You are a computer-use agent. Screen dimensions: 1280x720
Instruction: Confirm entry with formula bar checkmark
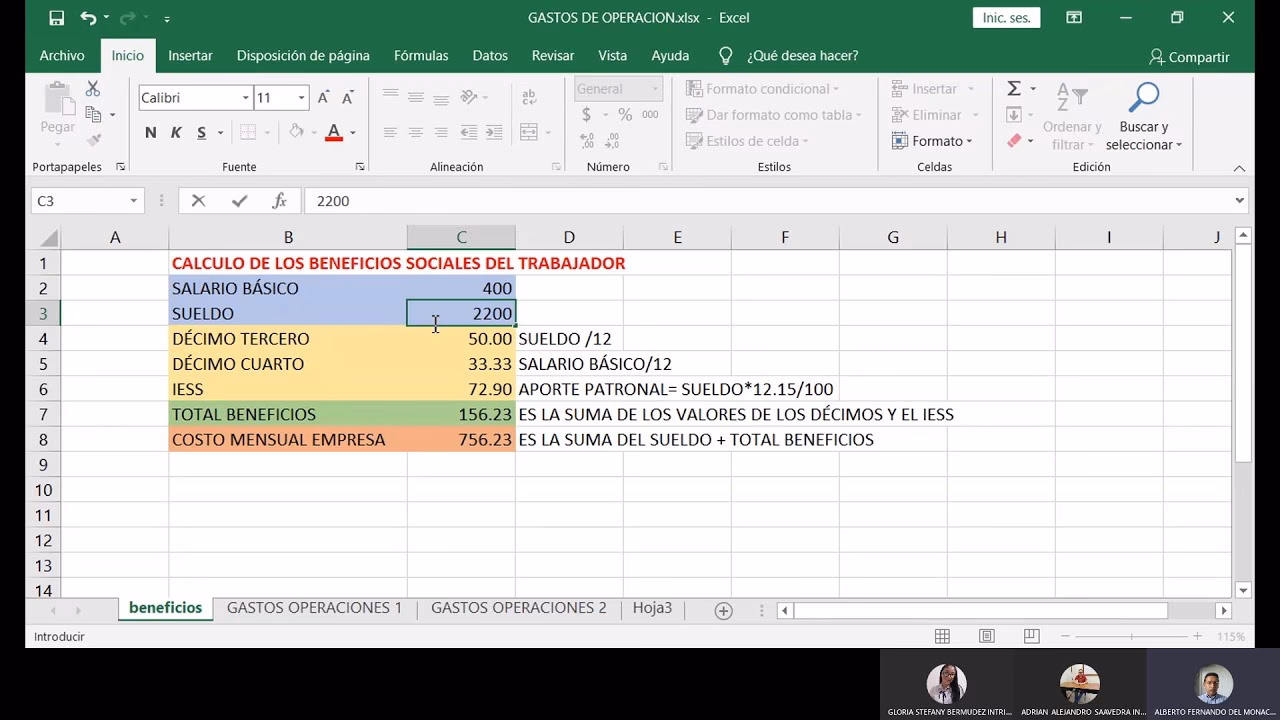point(239,201)
